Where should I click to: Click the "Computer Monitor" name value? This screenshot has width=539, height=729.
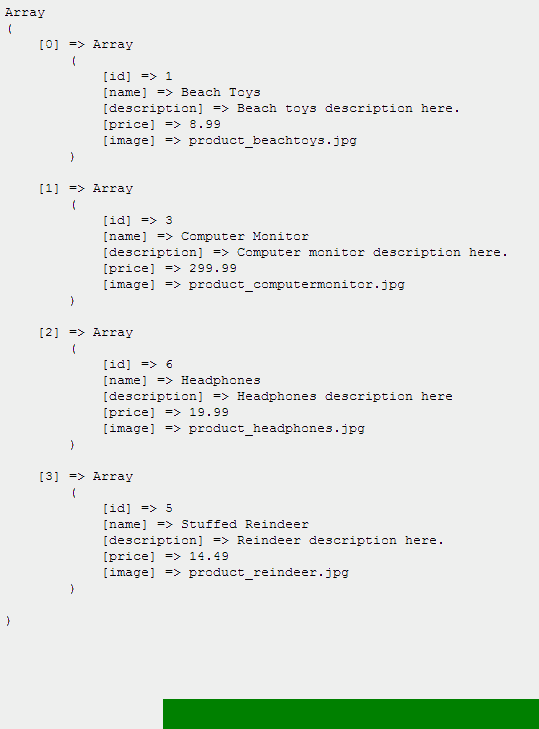click(245, 236)
